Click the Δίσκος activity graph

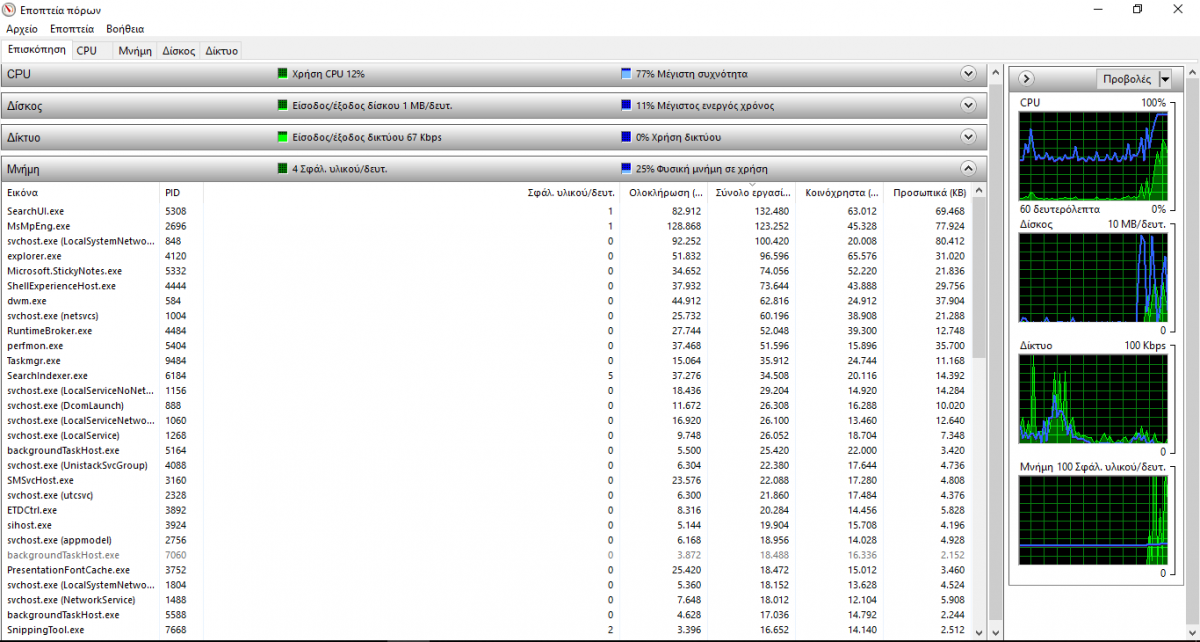(1093, 278)
